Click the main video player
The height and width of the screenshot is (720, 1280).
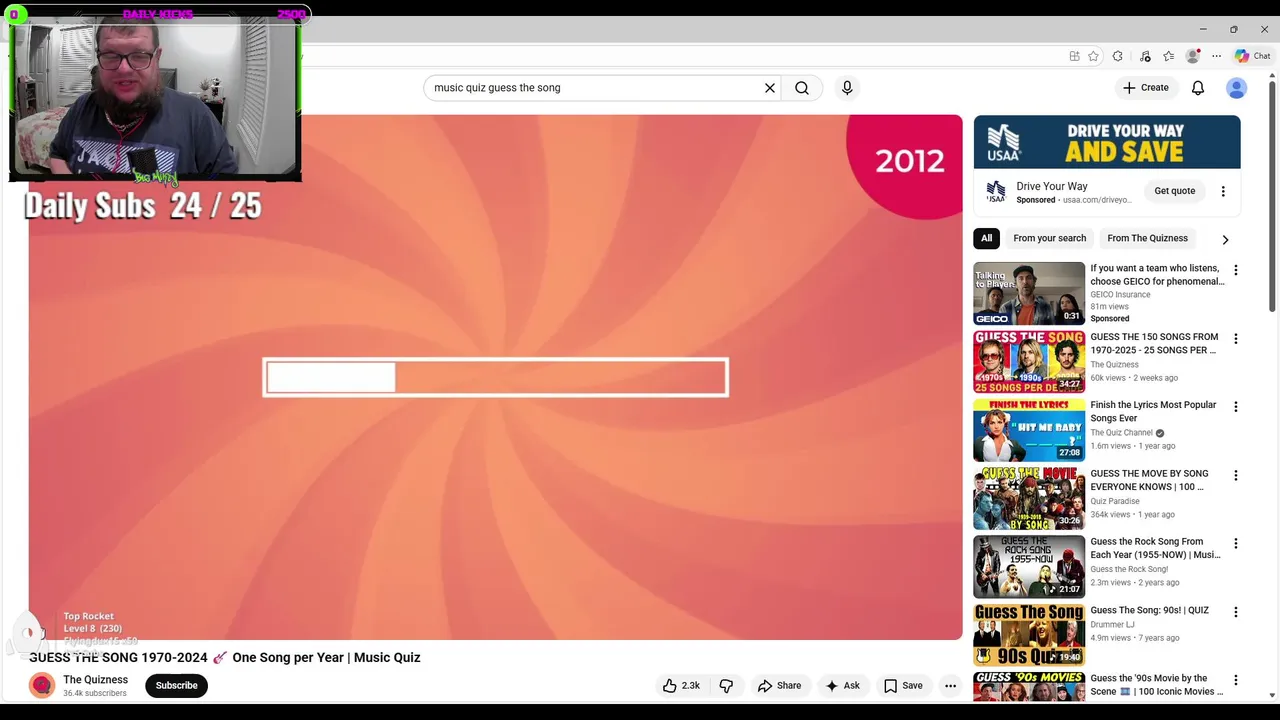tap(495, 377)
